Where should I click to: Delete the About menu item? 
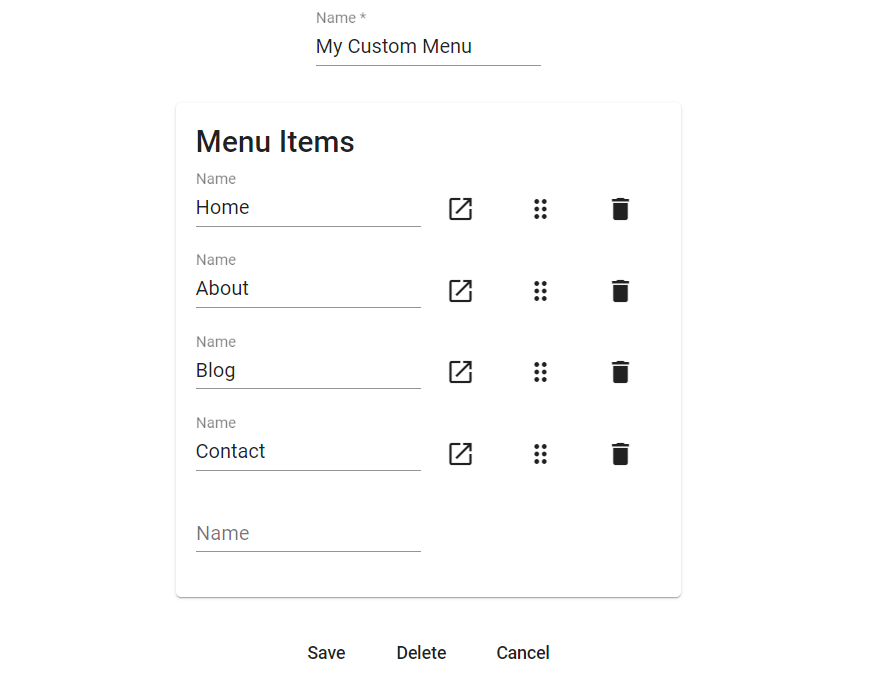pyautogui.click(x=620, y=291)
